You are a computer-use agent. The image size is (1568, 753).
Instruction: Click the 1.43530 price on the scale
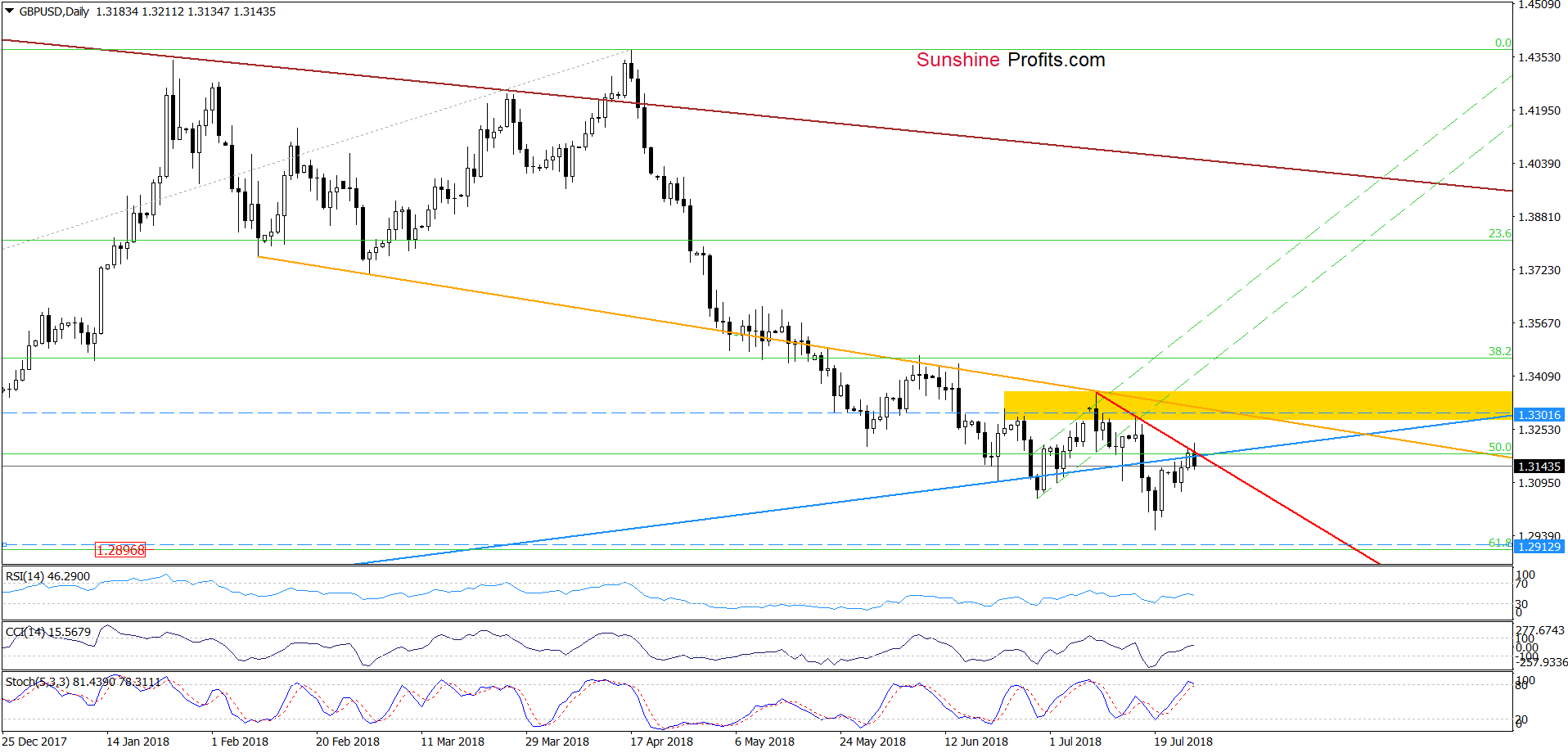click(1539, 57)
